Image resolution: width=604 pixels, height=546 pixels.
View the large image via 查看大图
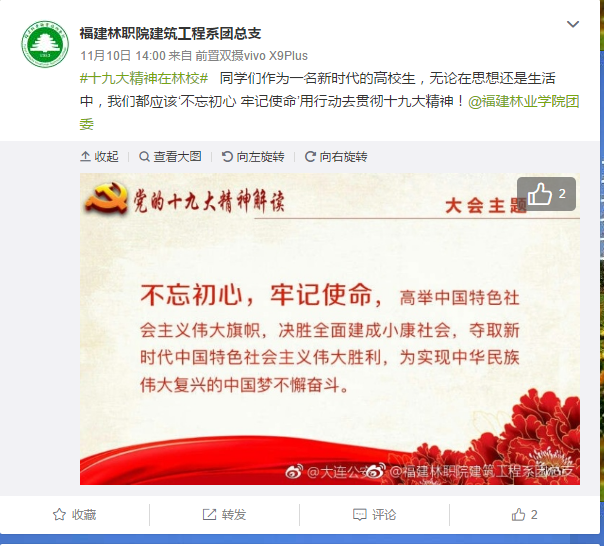click(170, 156)
